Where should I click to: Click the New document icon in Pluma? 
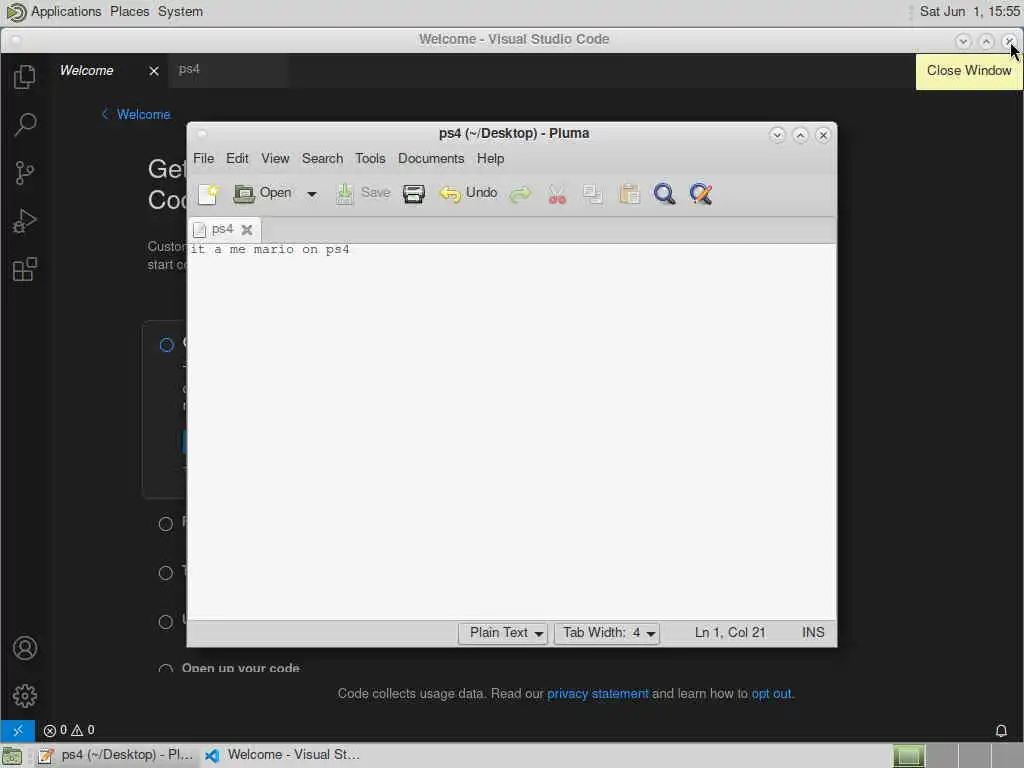[208, 194]
